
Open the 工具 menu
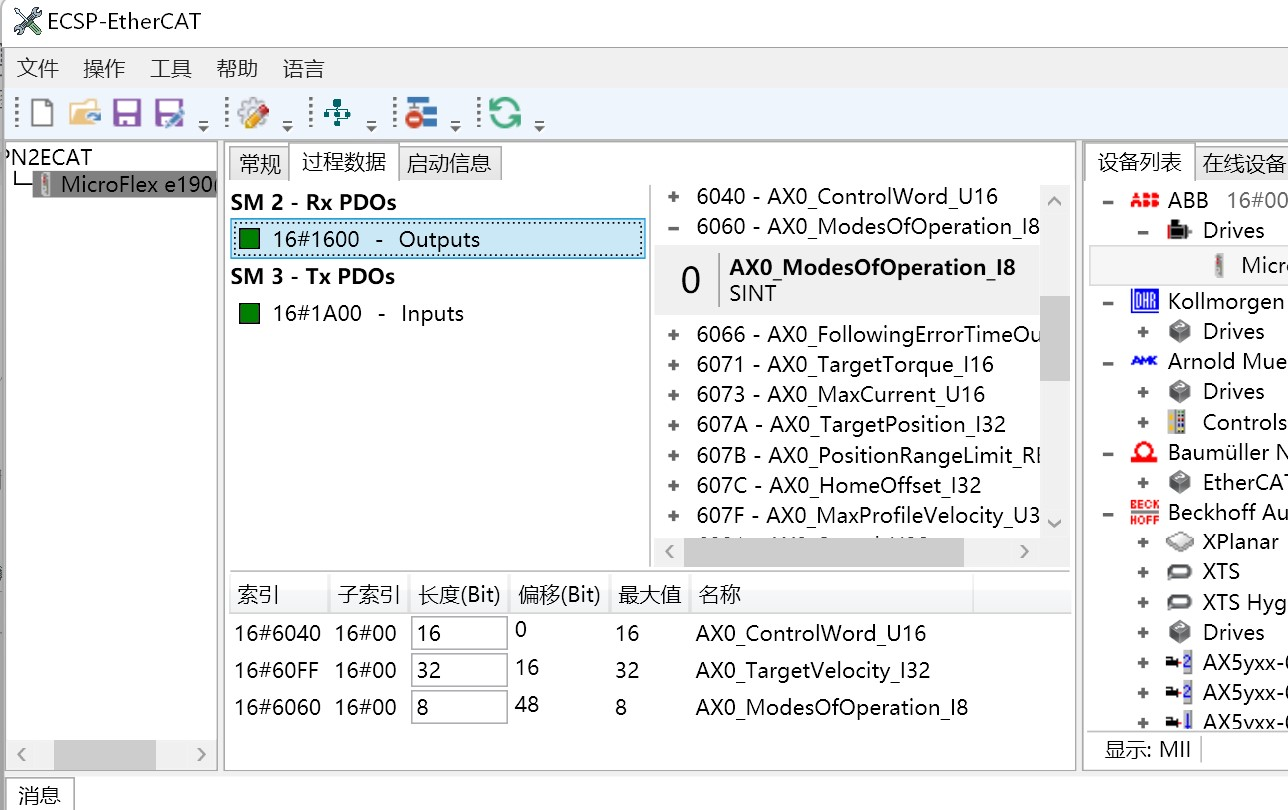pos(170,69)
